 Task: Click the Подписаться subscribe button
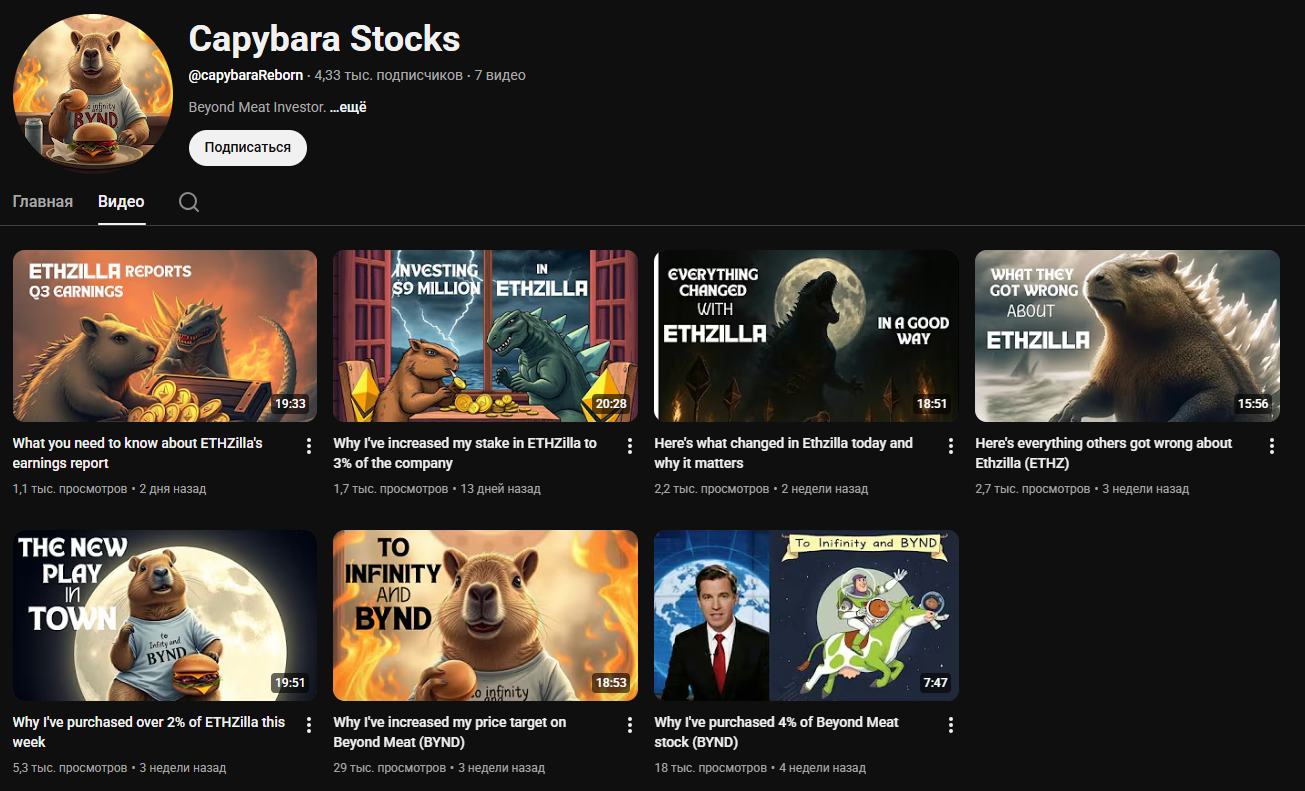point(247,147)
